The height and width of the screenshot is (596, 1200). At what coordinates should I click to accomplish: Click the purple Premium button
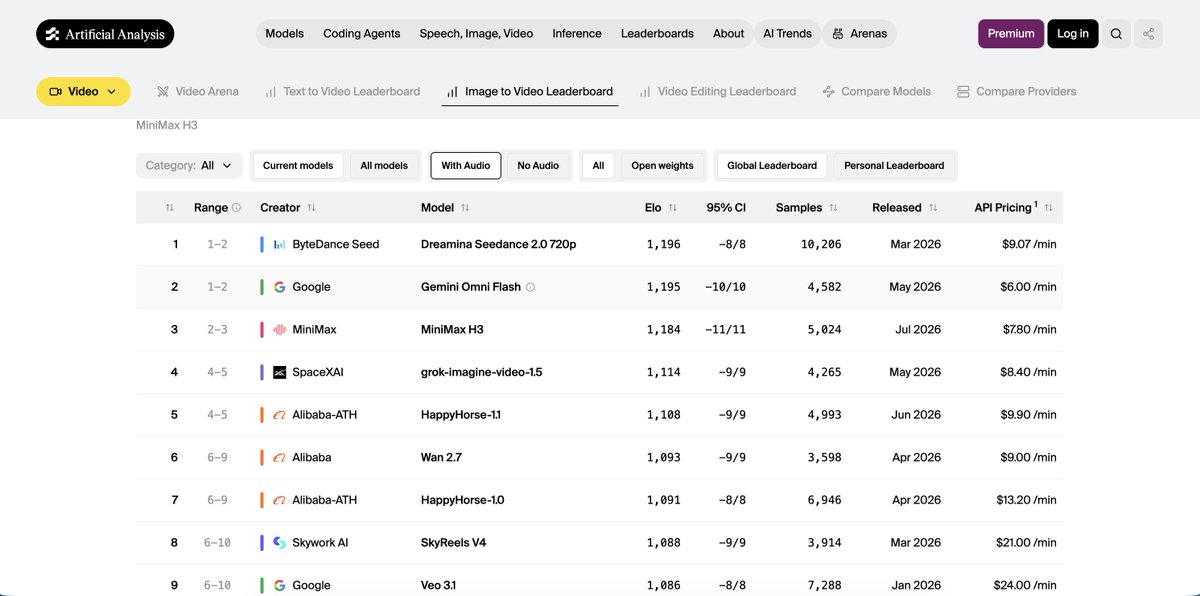(1011, 34)
